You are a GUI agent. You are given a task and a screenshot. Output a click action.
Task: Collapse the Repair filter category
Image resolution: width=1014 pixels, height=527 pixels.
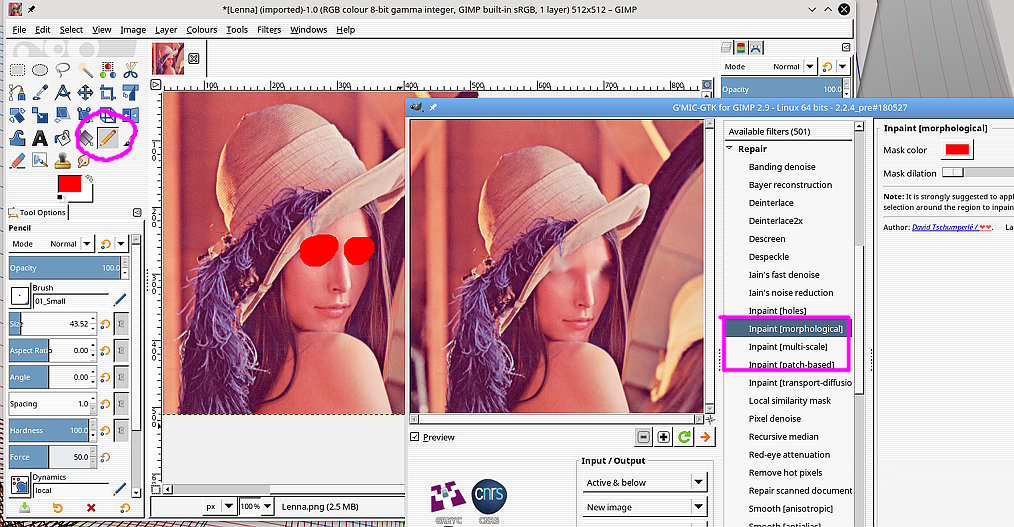tap(729, 149)
